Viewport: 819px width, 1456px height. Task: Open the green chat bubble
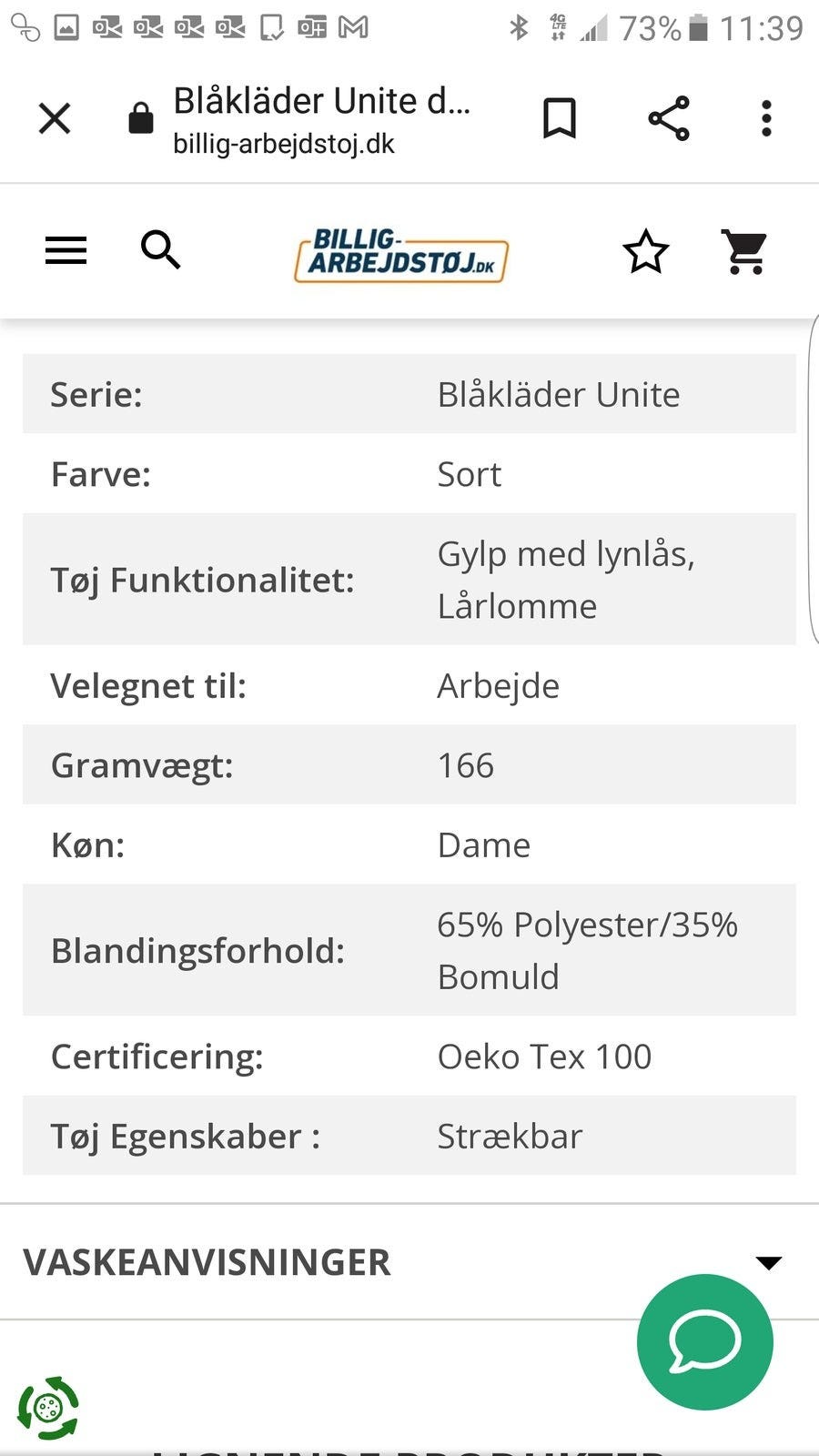tap(704, 1341)
